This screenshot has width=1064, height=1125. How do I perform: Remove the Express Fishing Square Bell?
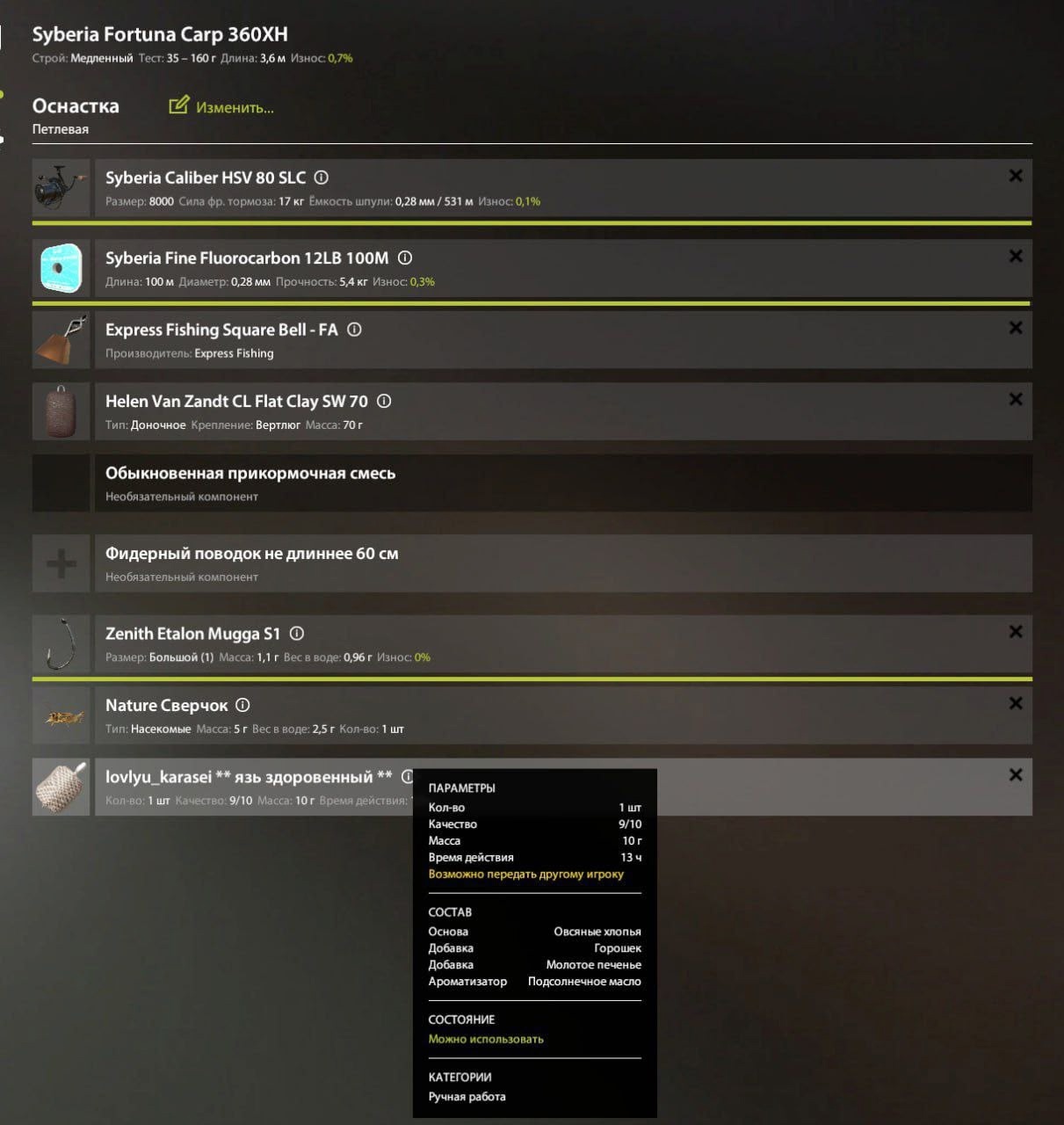tap(1016, 328)
